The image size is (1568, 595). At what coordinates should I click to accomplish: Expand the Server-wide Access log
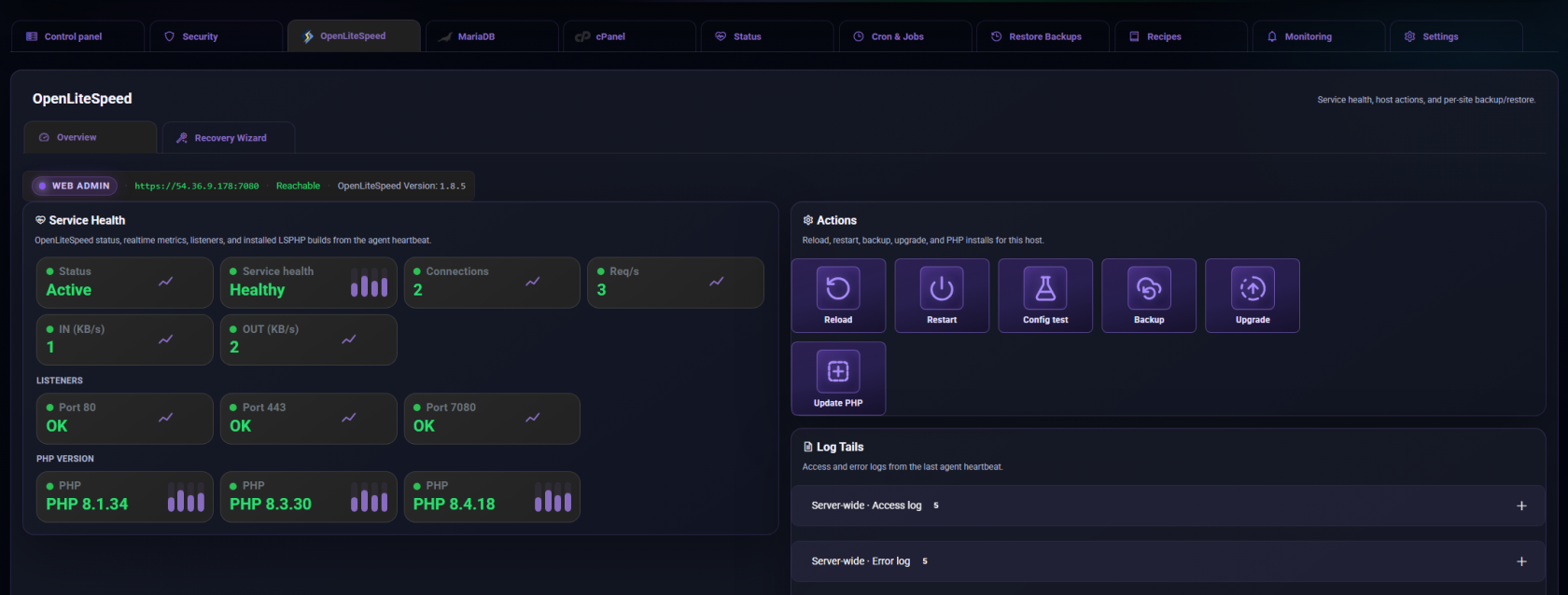1168,505
